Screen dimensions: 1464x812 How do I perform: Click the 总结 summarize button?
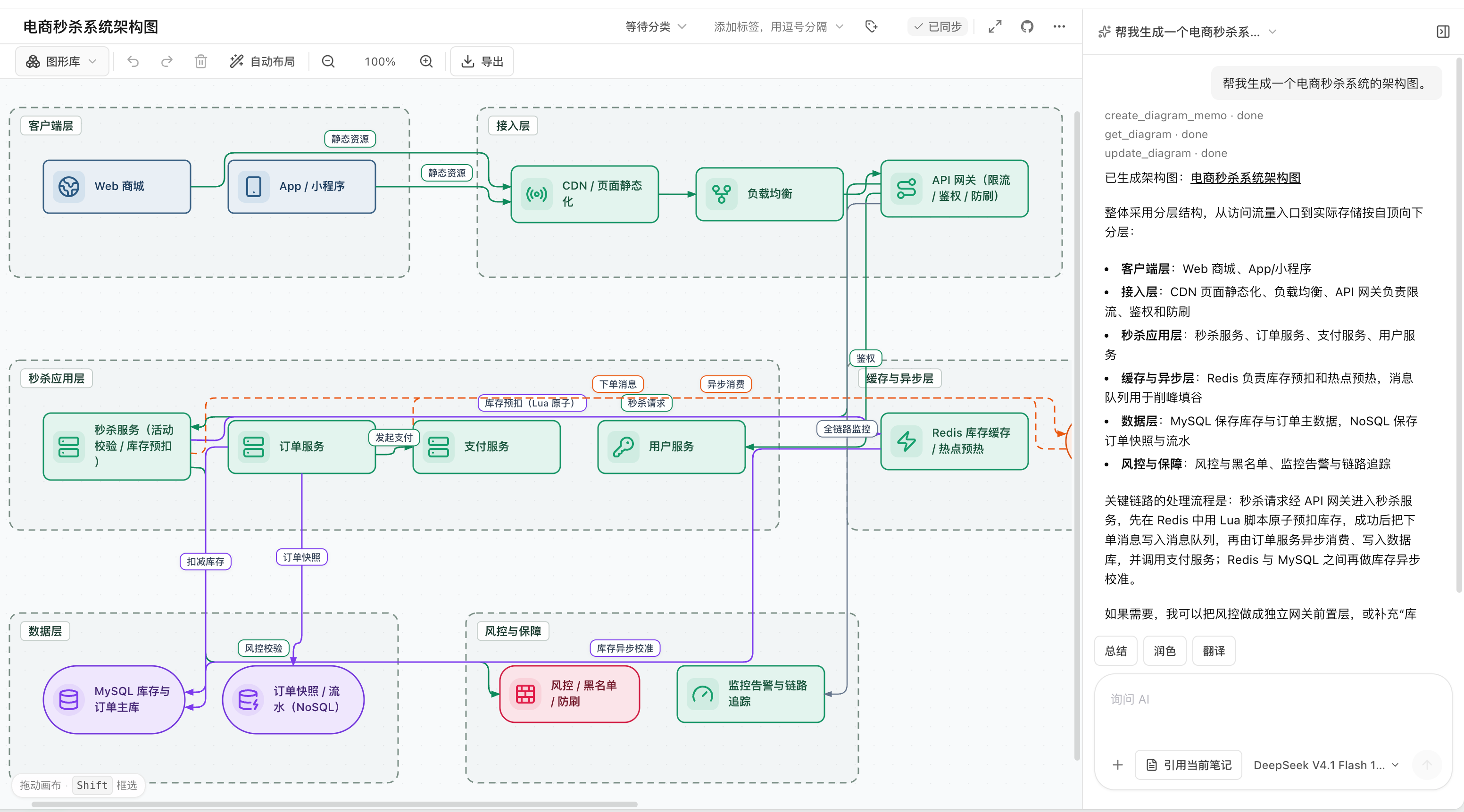1115,651
